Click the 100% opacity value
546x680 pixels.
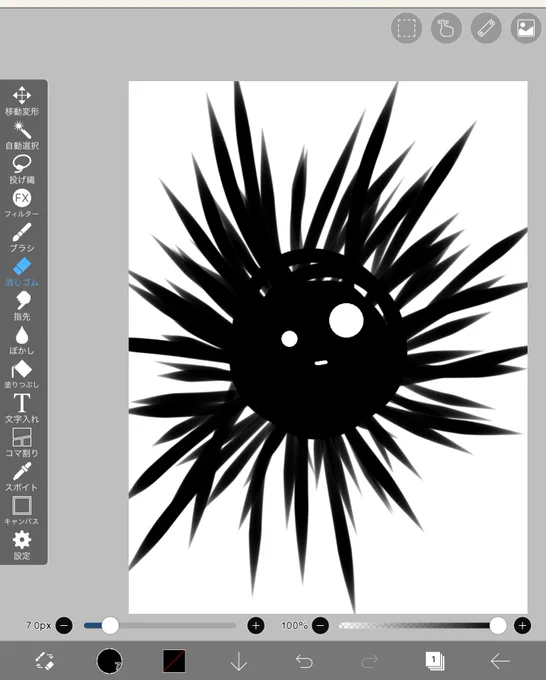[294, 625]
